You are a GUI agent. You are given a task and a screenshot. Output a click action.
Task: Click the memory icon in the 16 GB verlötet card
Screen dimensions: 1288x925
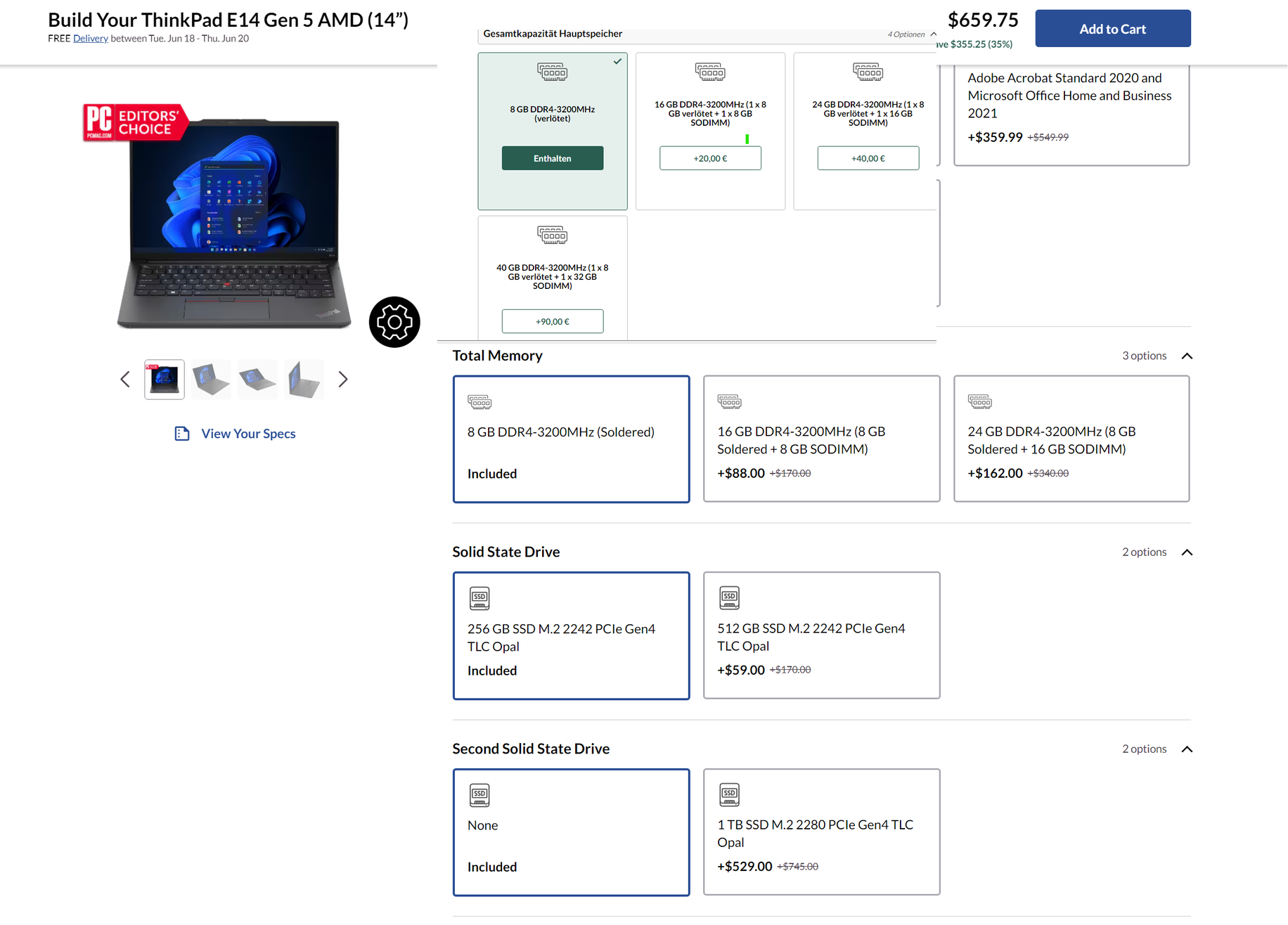[710, 72]
